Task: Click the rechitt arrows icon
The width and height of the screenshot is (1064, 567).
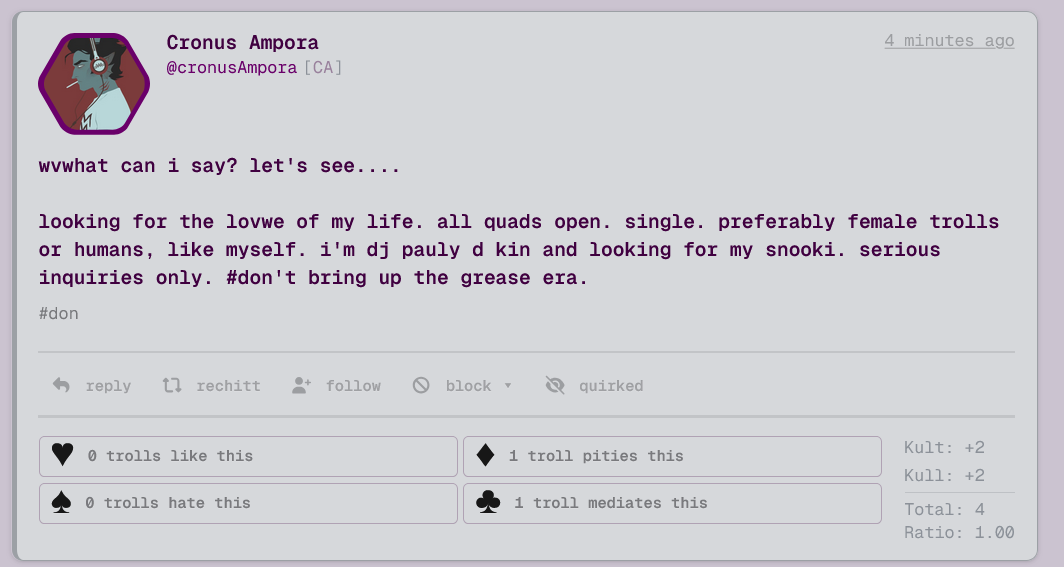Action: [x=172, y=385]
